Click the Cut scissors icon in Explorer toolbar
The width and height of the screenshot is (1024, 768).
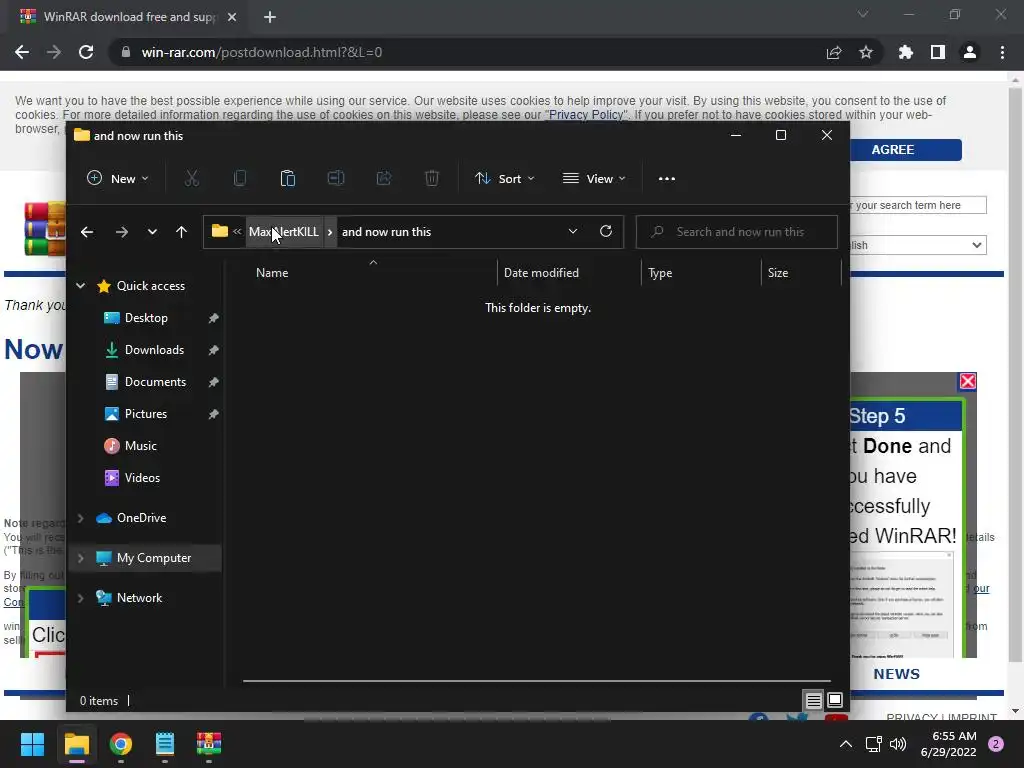coord(191,178)
